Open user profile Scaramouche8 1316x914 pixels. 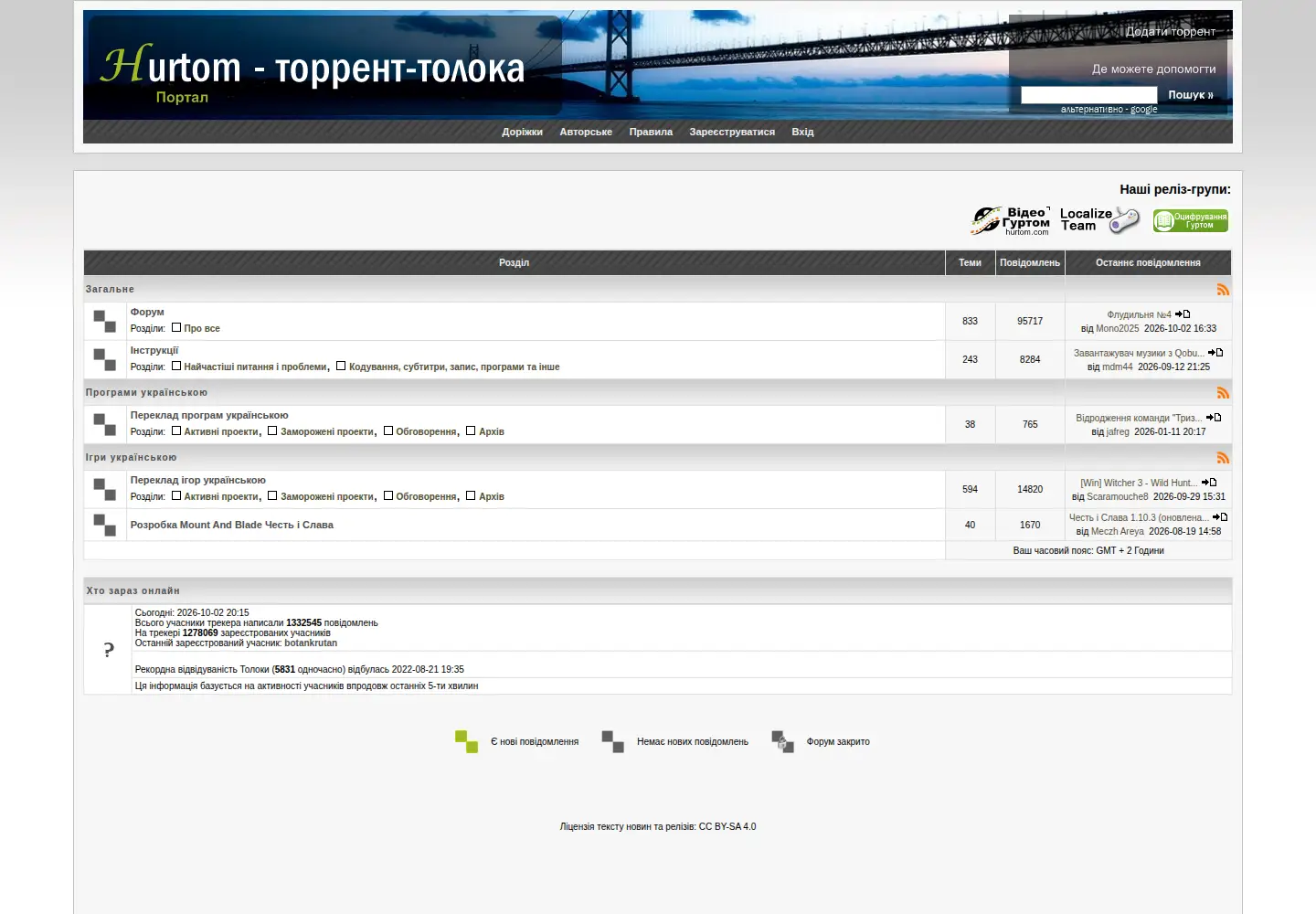[x=1118, y=497]
